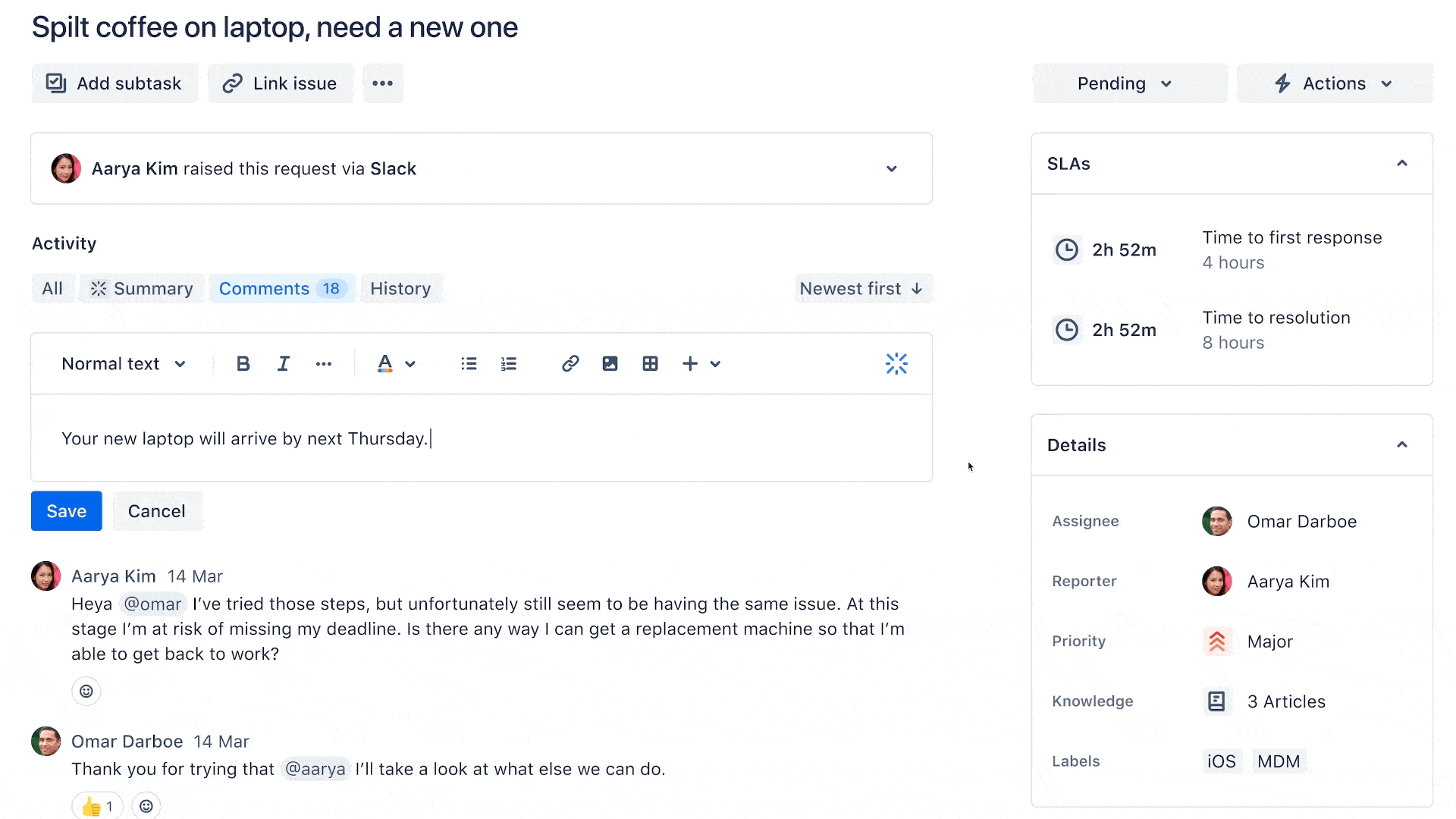This screenshot has width=1456, height=819.
Task: Switch to the All activity tab
Action: (51, 289)
